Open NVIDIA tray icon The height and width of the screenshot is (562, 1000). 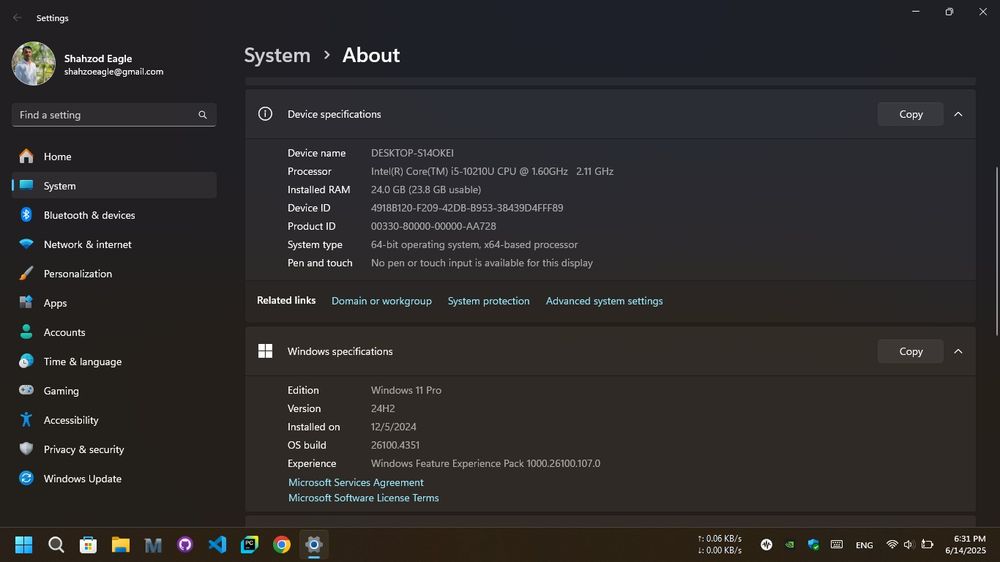[x=790, y=545]
